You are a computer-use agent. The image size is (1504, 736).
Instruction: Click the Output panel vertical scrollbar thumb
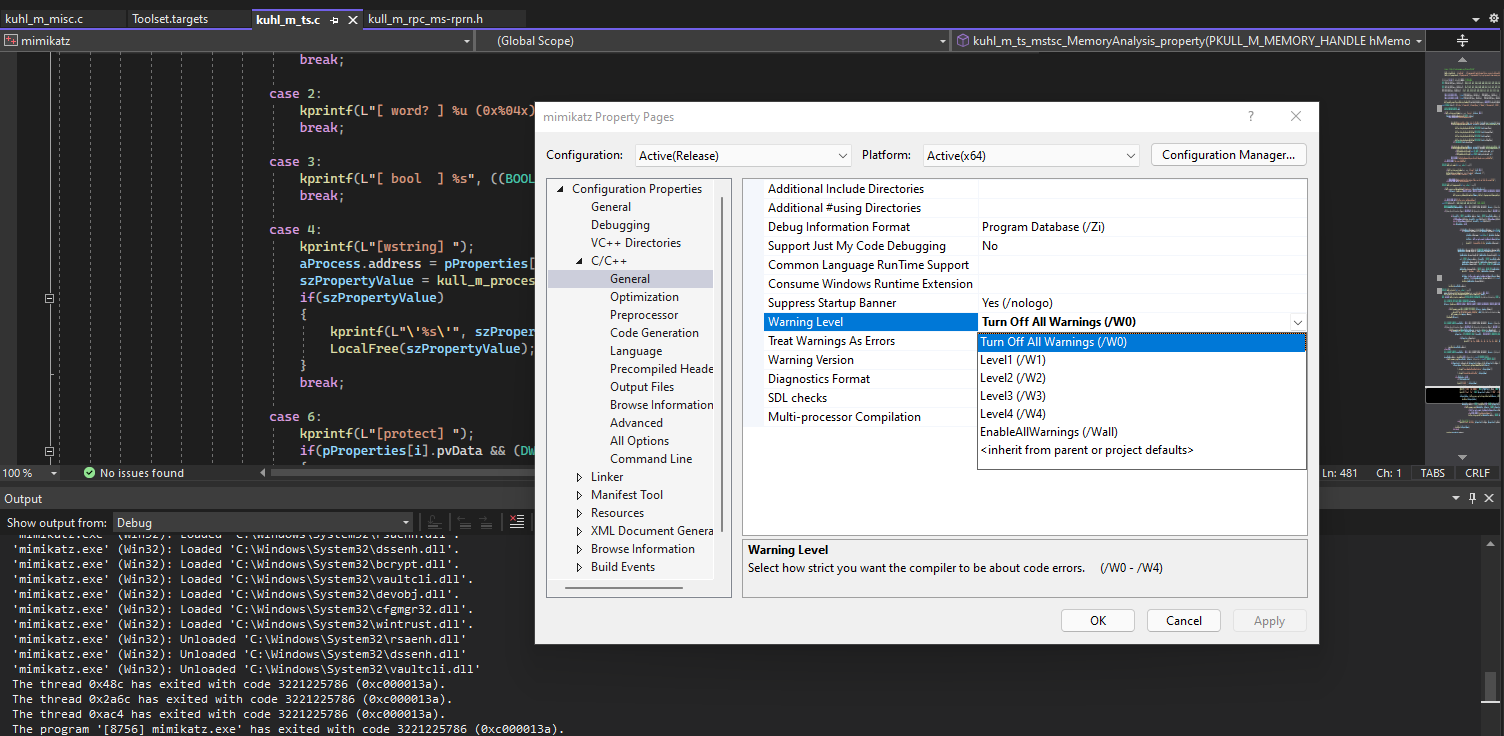[1490, 686]
